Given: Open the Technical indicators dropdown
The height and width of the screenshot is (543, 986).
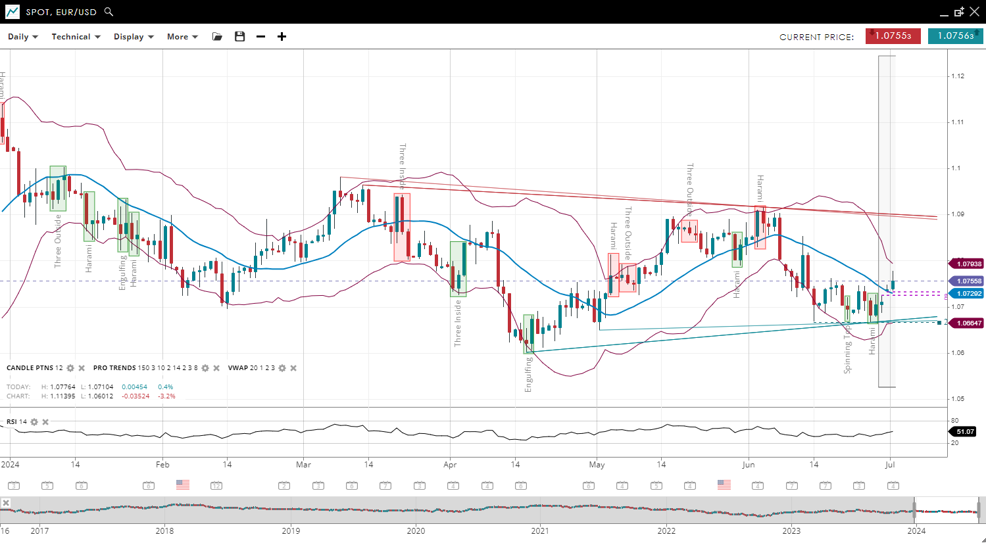Looking at the screenshot, I should point(76,37).
